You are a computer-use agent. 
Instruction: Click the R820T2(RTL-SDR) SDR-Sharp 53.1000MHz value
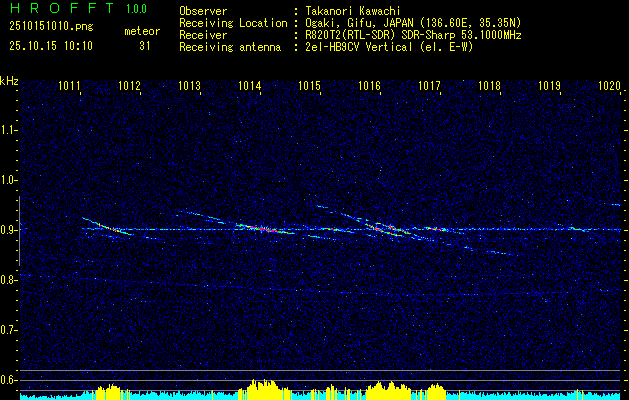coord(413,35)
